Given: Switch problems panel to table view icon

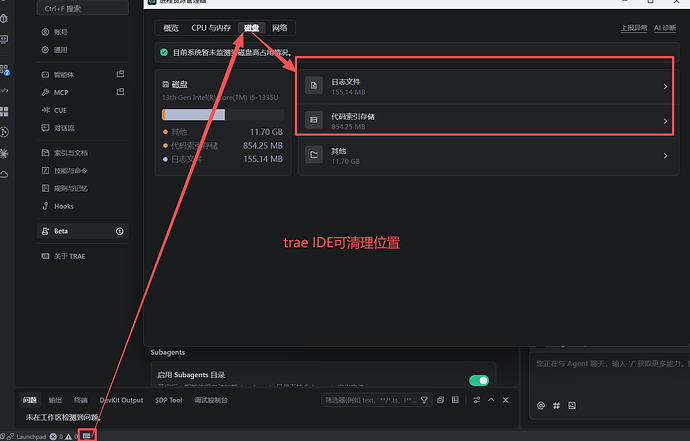Looking at the screenshot, I should coord(455,400).
